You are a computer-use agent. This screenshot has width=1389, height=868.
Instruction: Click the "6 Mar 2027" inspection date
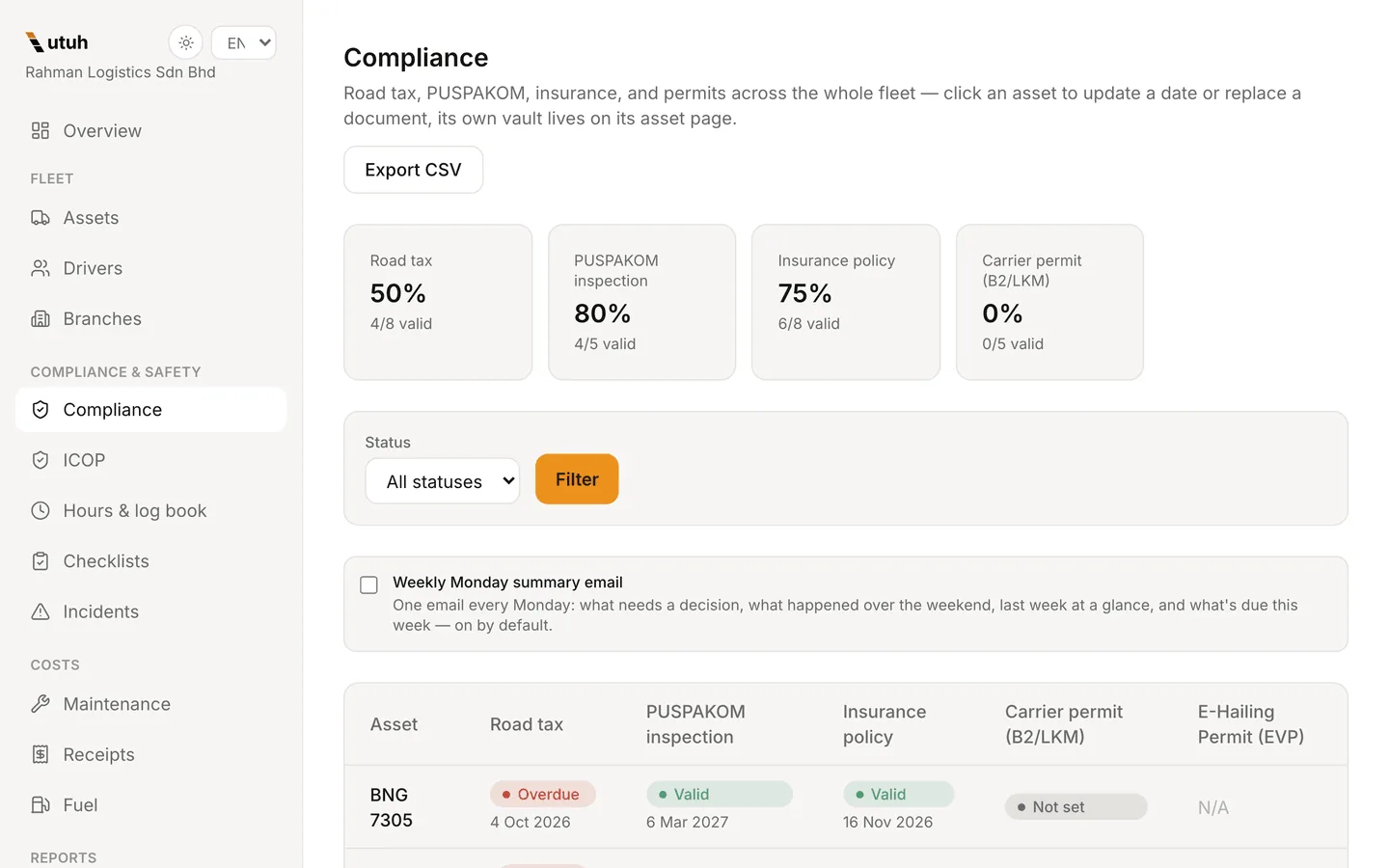pyautogui.click(x=688, y=822)
